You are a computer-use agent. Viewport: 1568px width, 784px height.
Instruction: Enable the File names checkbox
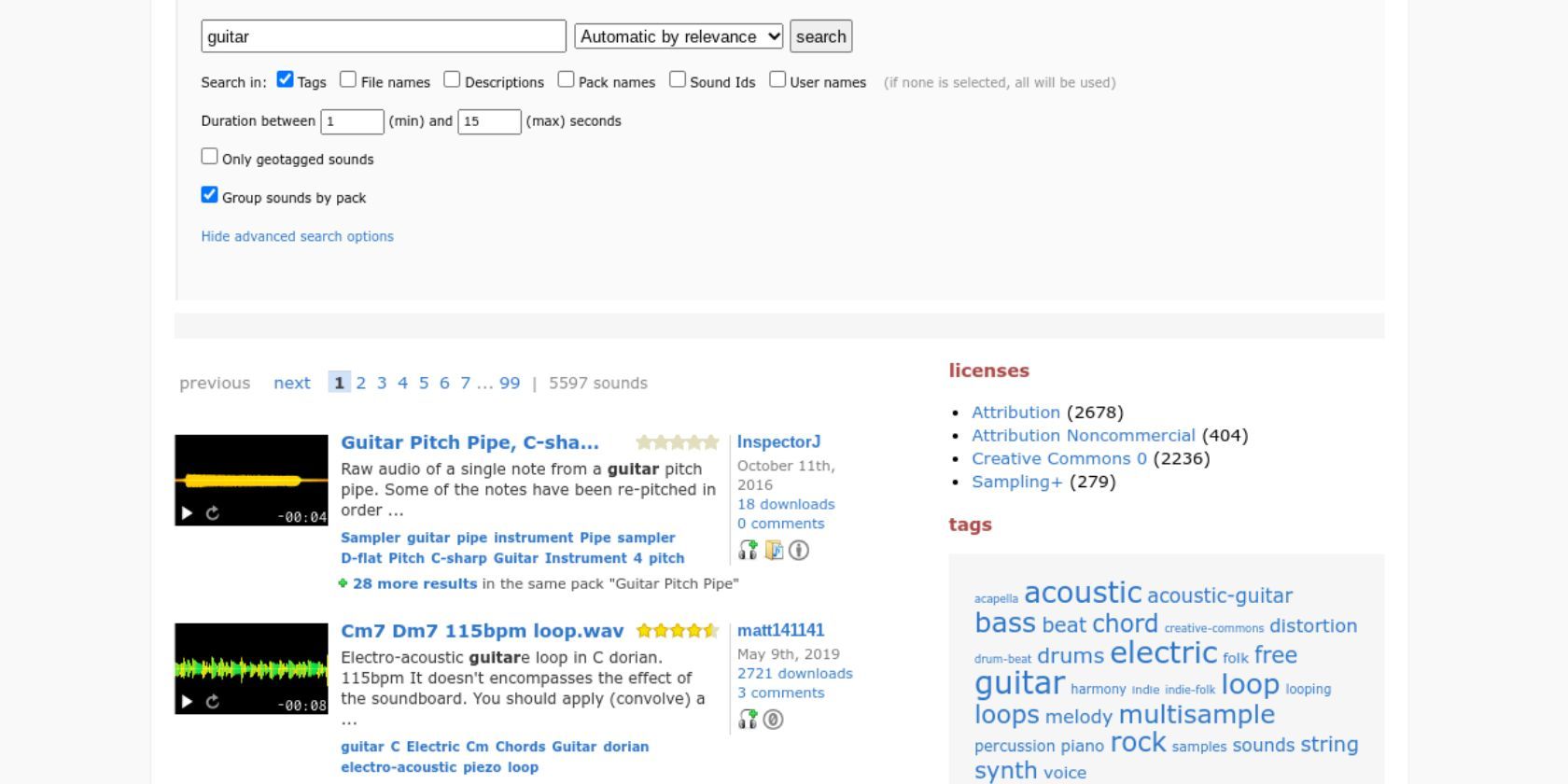coord(348,79)
